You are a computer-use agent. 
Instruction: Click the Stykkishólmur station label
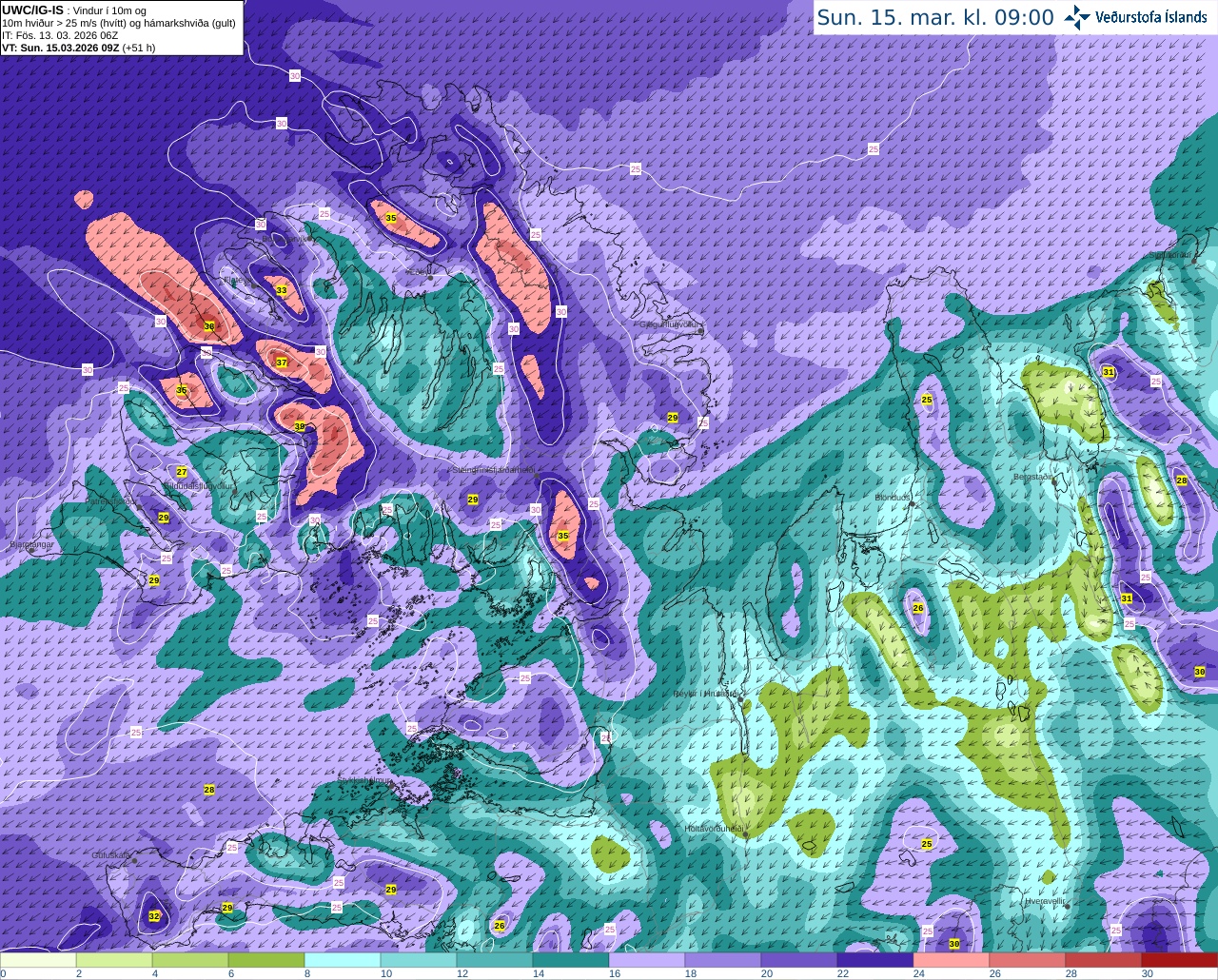[x=365, y=781]
